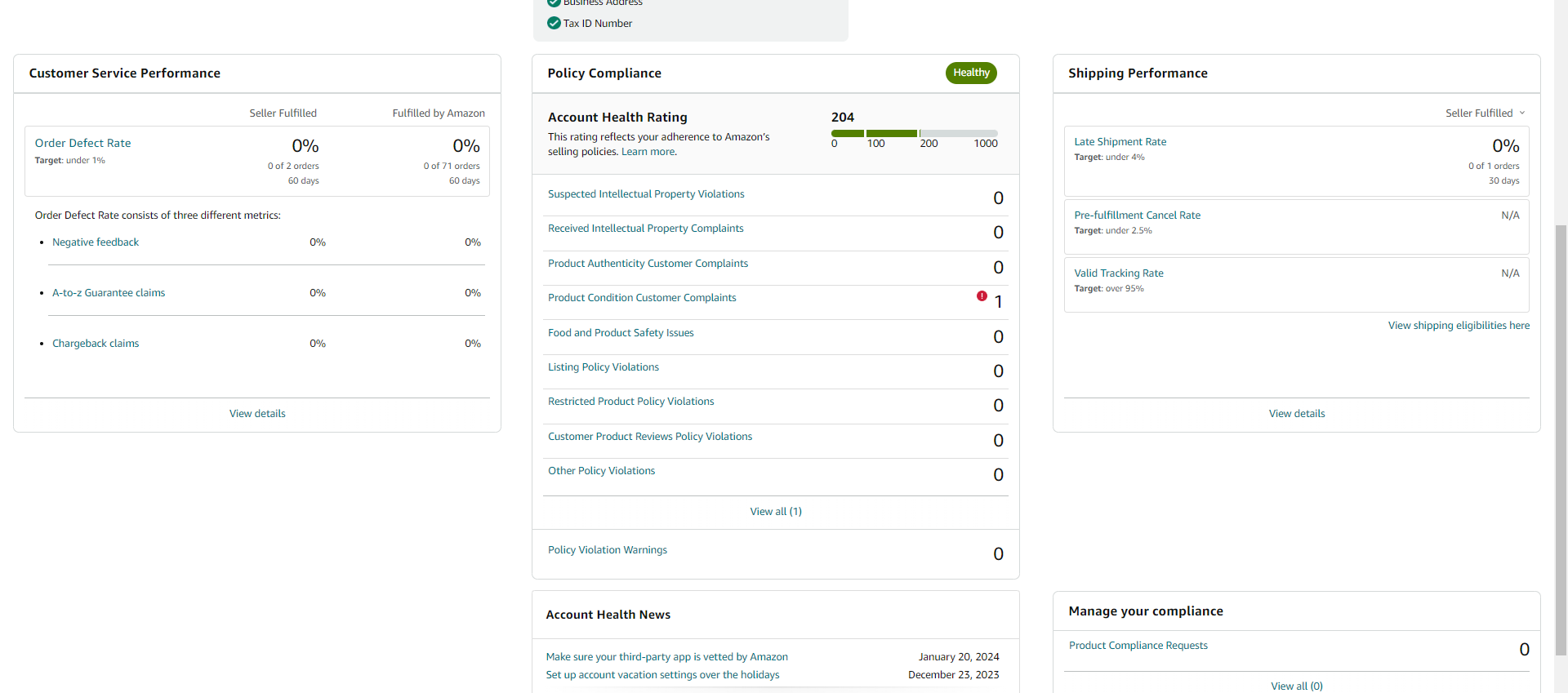Open Negative feedback metric link
The width and height of the screenshot is (1568, 693).
point(96,242)
